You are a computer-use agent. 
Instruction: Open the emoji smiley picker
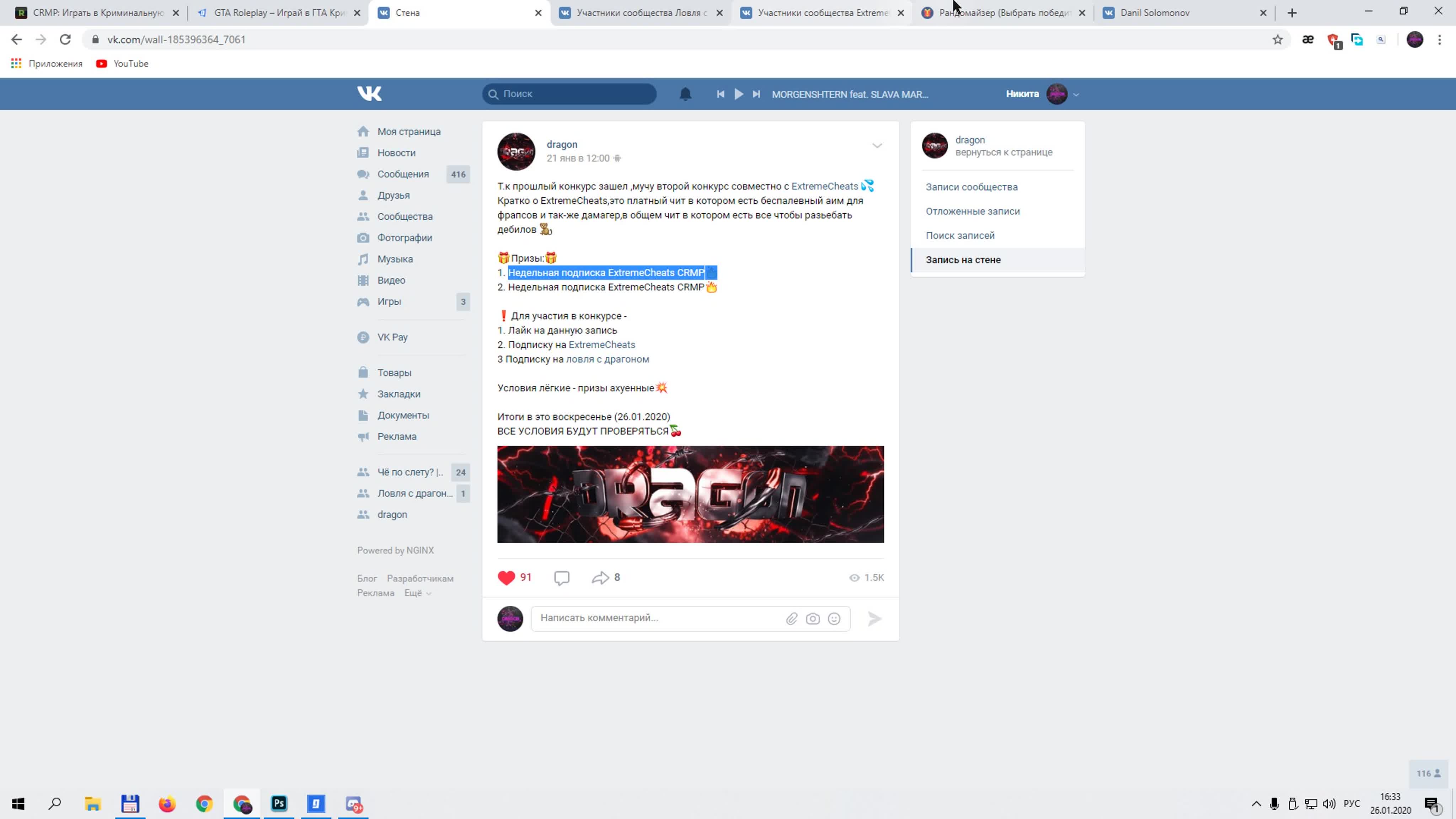[834, 619]
